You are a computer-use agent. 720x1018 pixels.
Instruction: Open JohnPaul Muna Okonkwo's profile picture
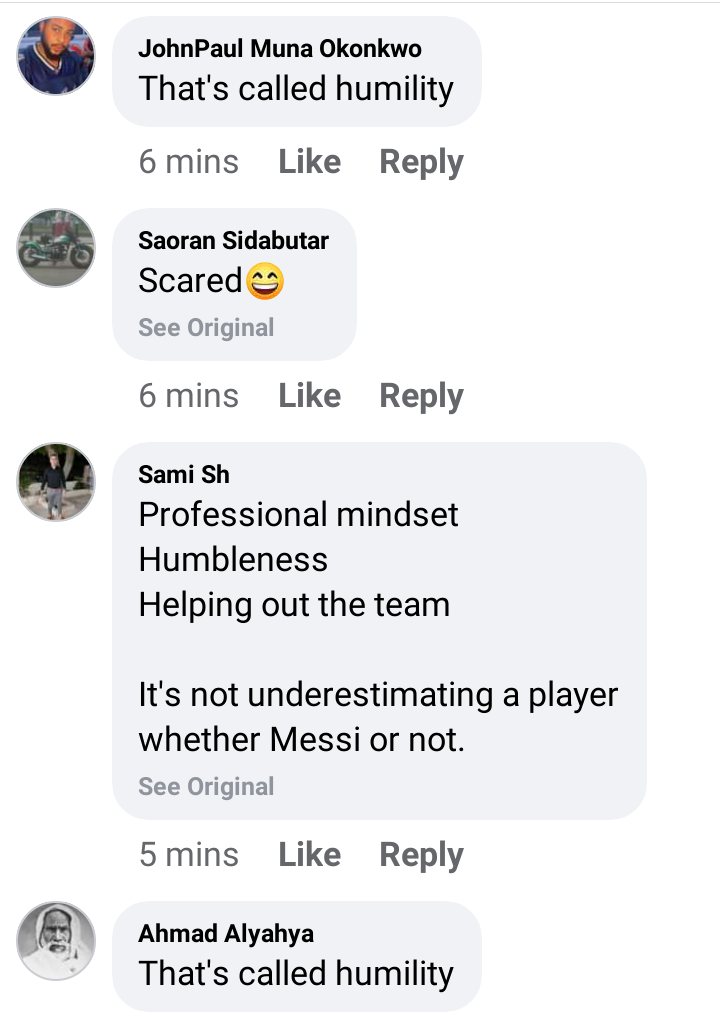56,56
